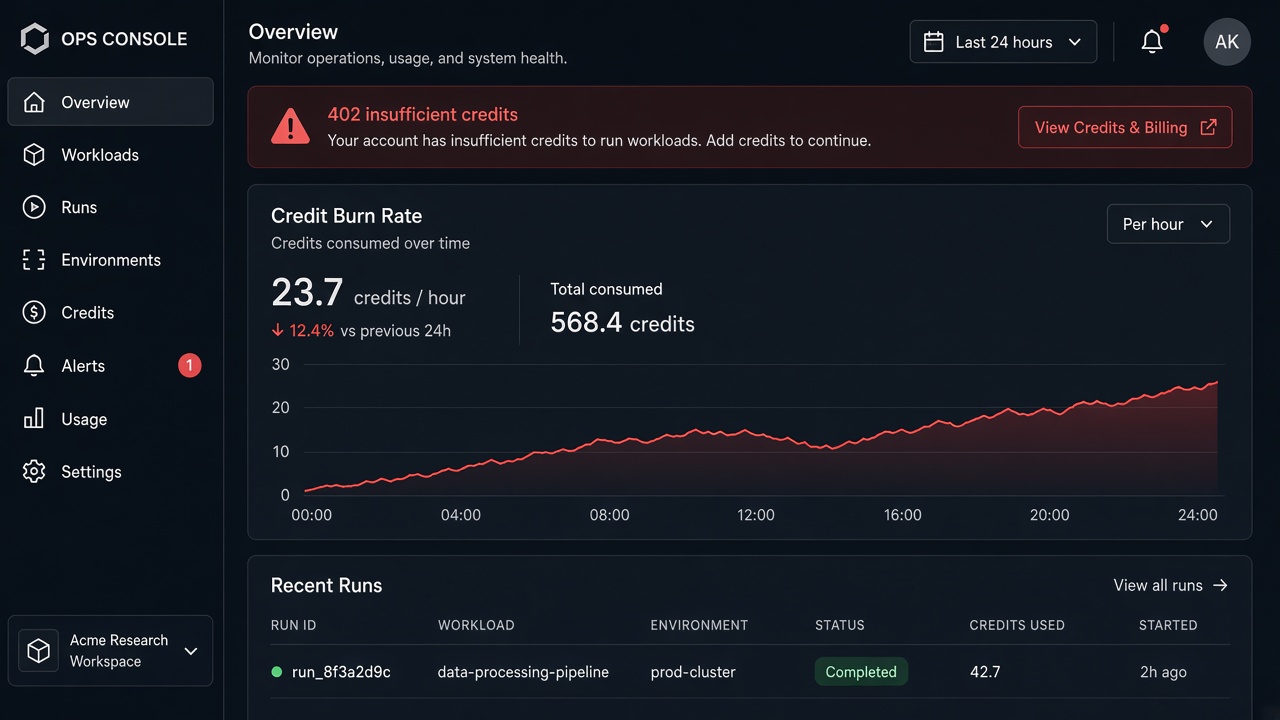
Task: Open notifications bell in the header
Action: click(x=1153, y=42)
